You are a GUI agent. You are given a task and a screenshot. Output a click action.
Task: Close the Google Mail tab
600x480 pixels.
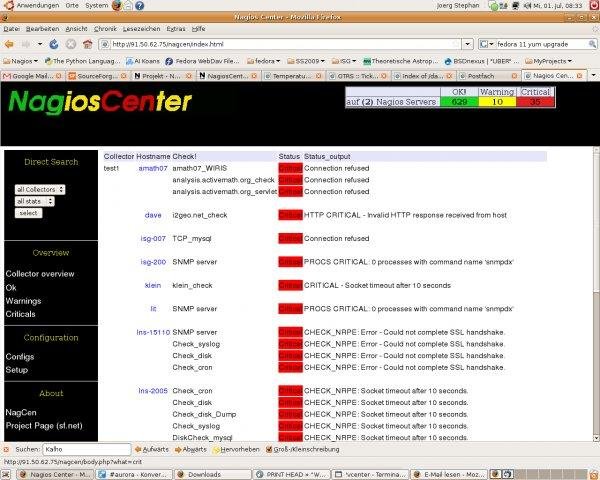click(59, 76)
